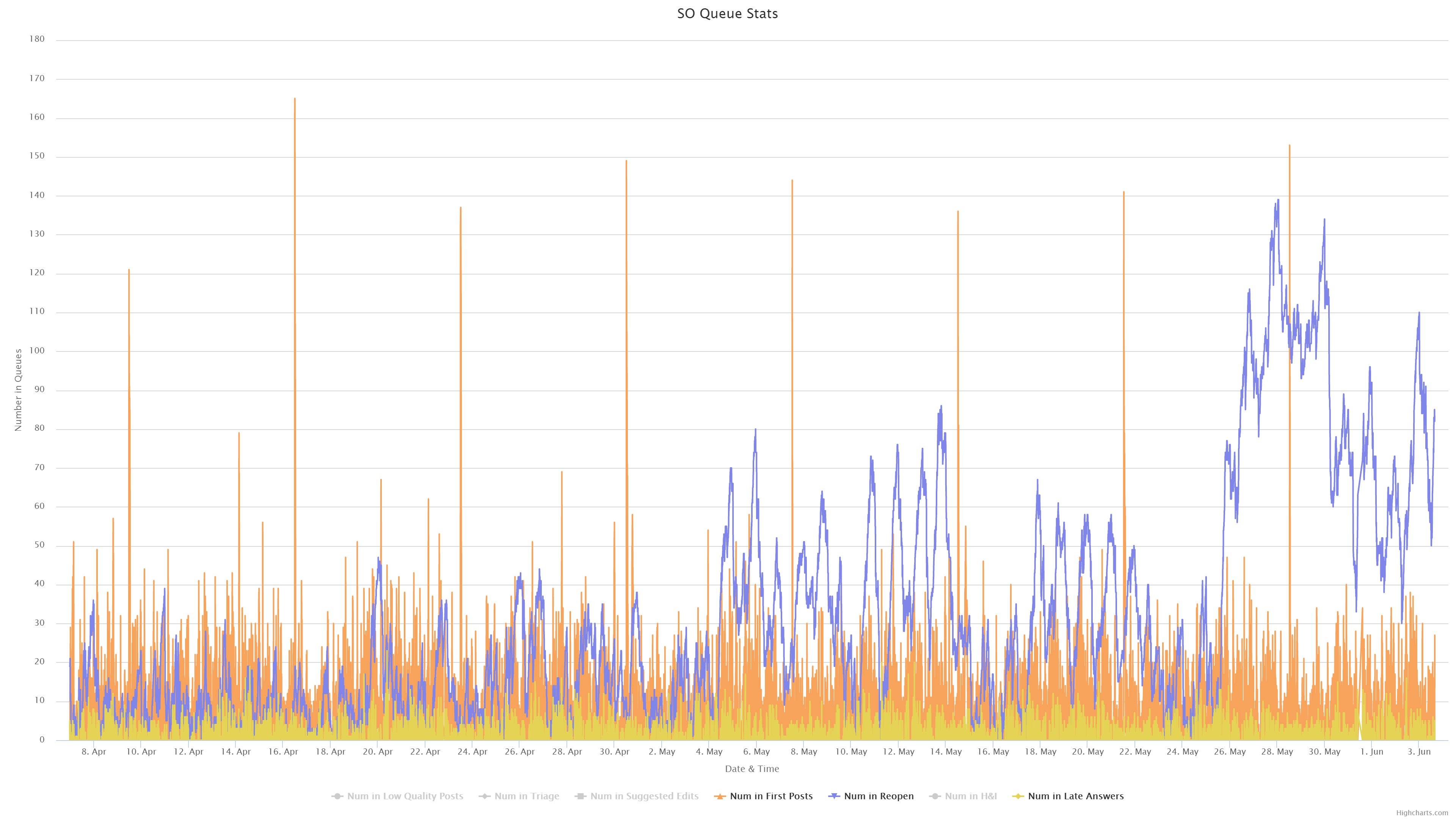
Task: Click the 100 y-axis value
Action: (x=37, y=351)
